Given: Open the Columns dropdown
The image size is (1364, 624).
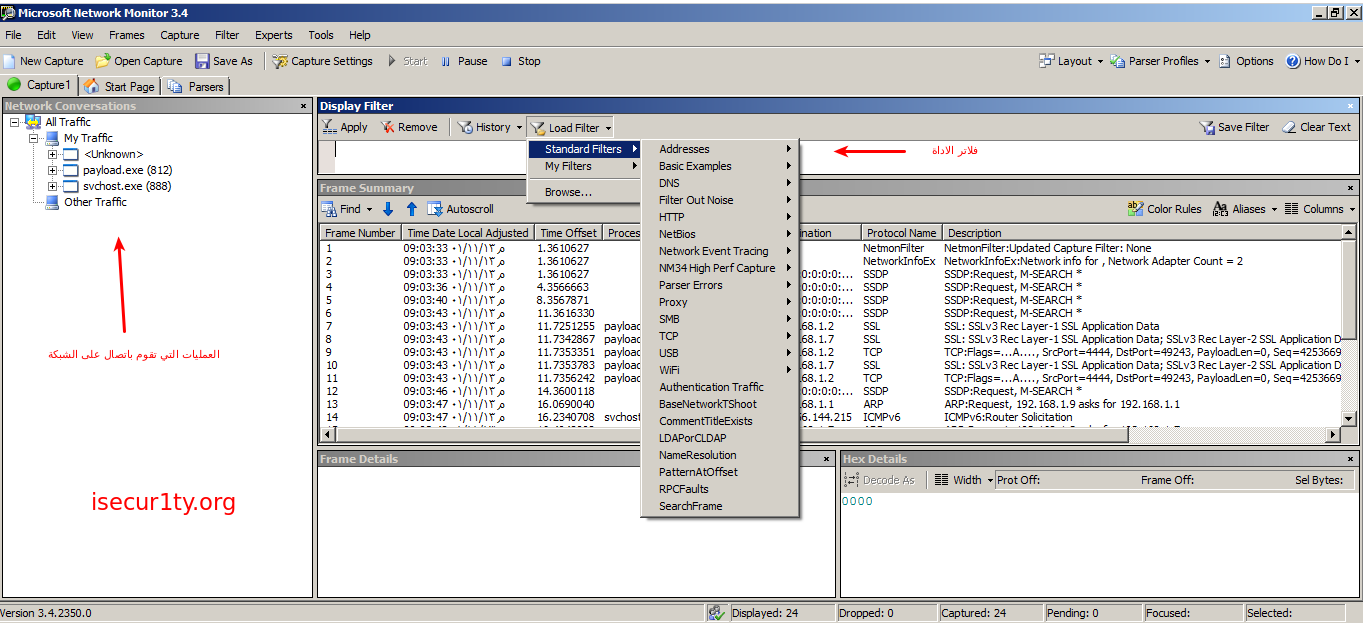Looking at the screenshot, I should 1322,209.
